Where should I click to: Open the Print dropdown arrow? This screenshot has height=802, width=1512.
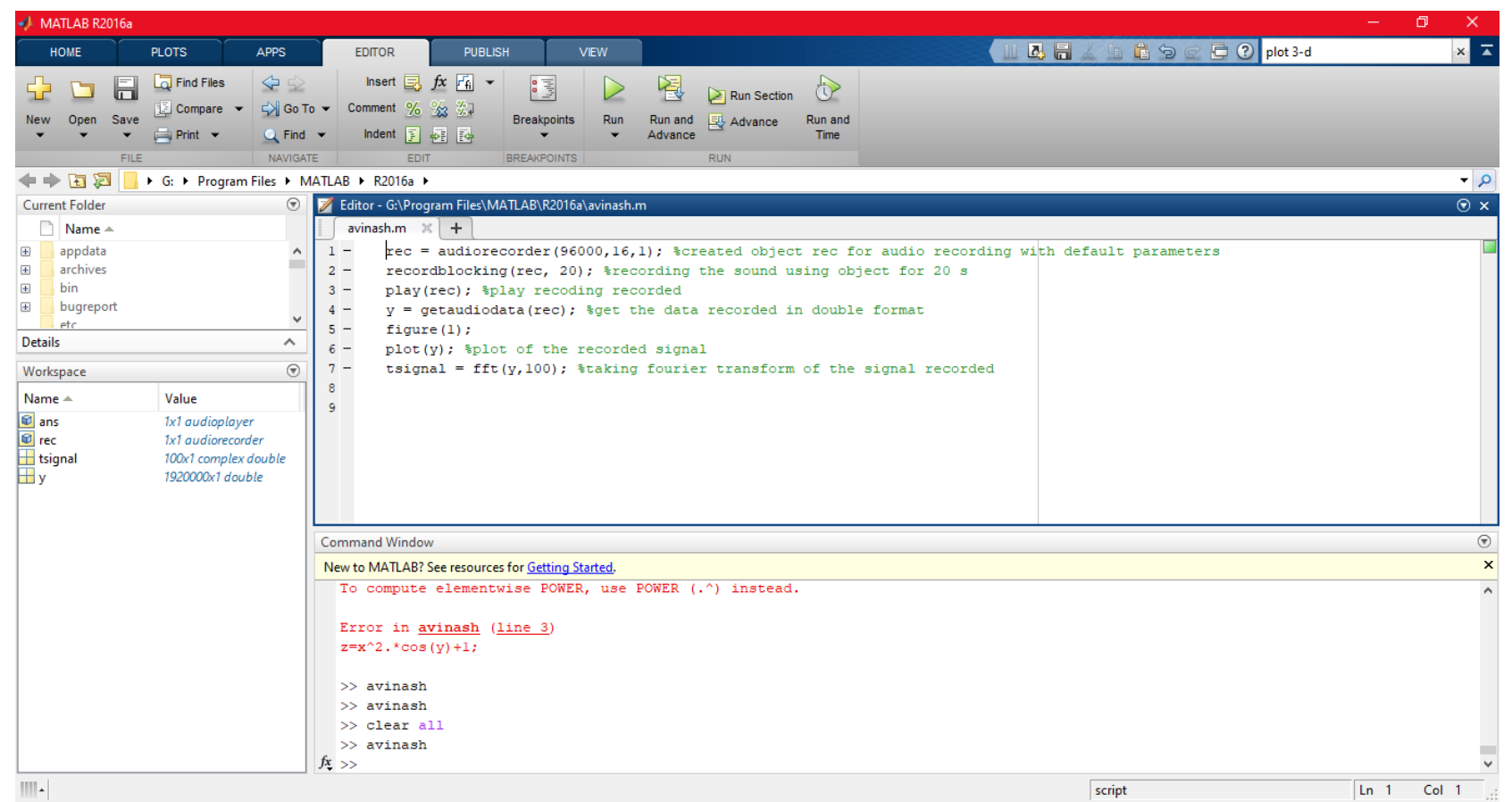pyautogui.click(x=215, y=135)
